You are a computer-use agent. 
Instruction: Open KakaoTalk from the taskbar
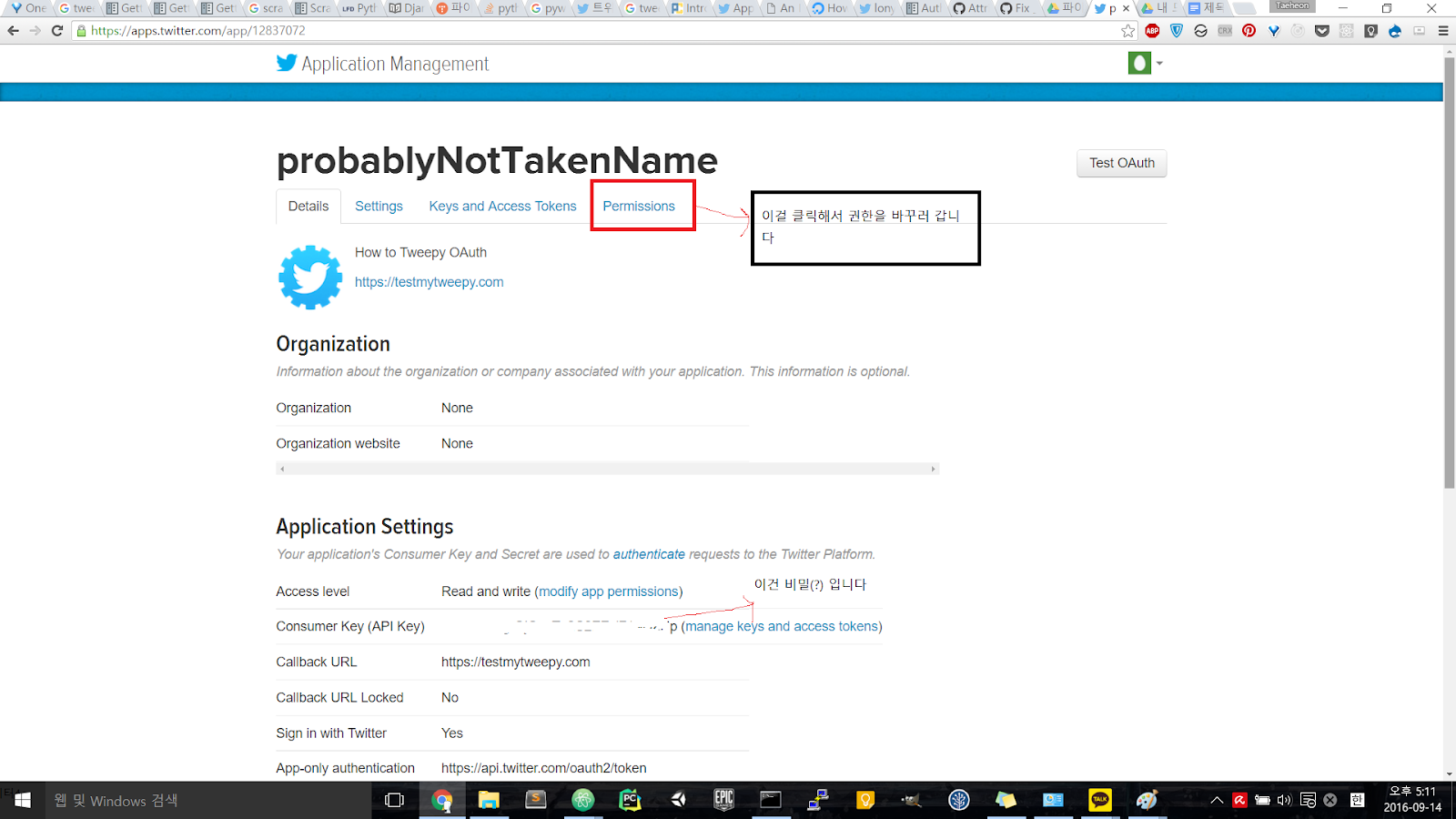tap(1100, 800)
